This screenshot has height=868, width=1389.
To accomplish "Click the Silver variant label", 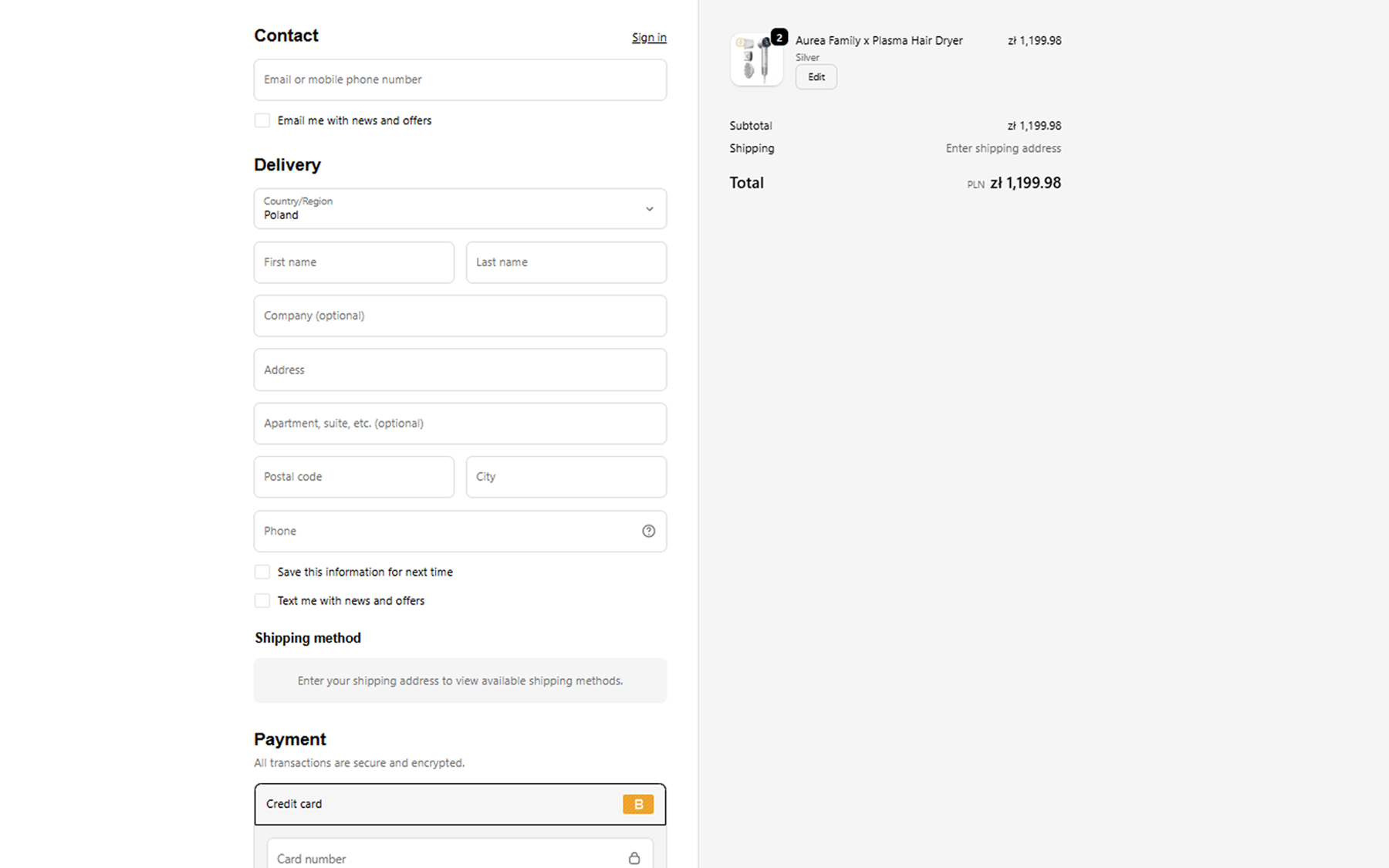I will [807, 57].
